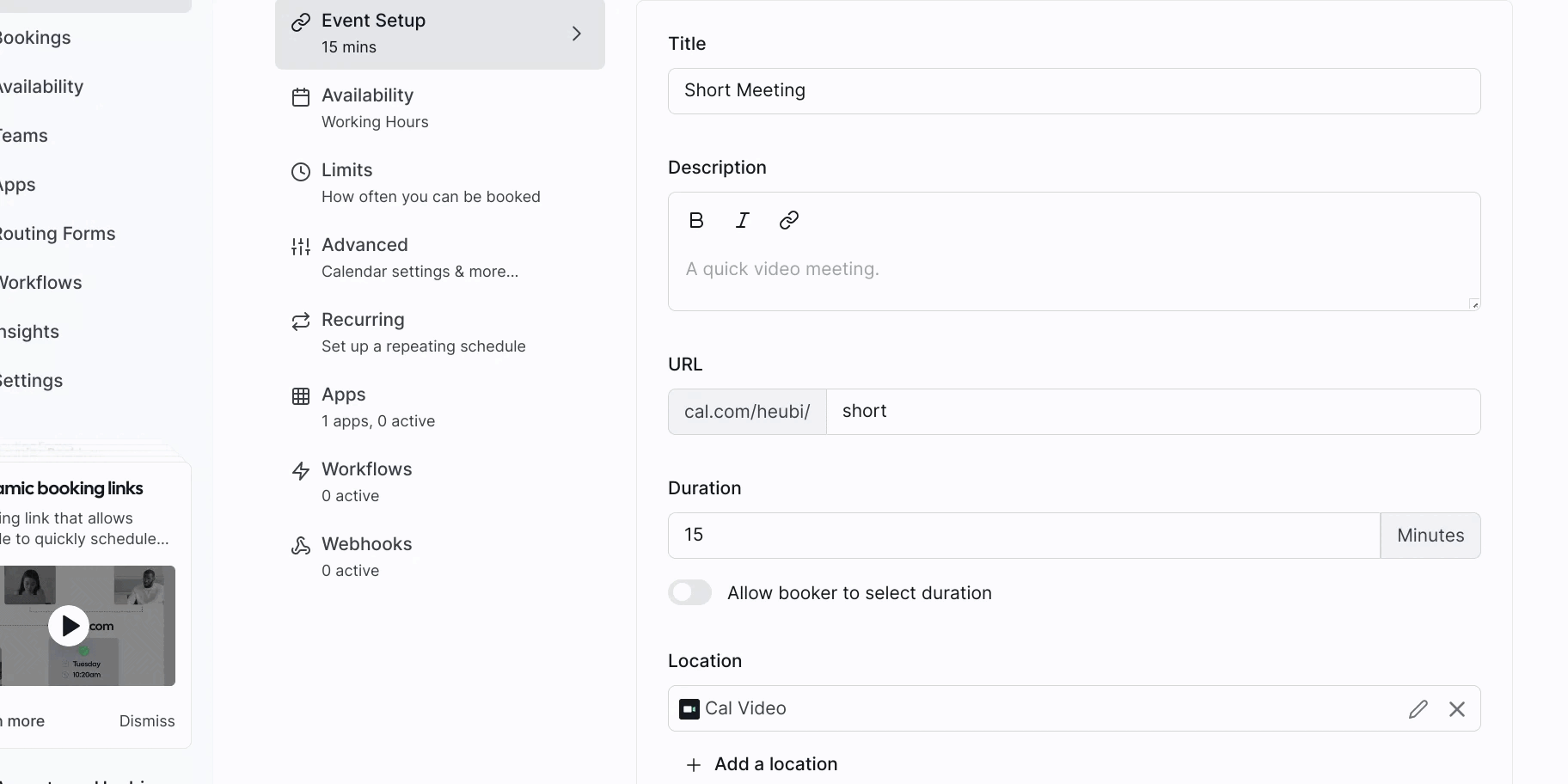
Task: Dismiss the dynamic booking links banner
Action: (x=146, y=720)
